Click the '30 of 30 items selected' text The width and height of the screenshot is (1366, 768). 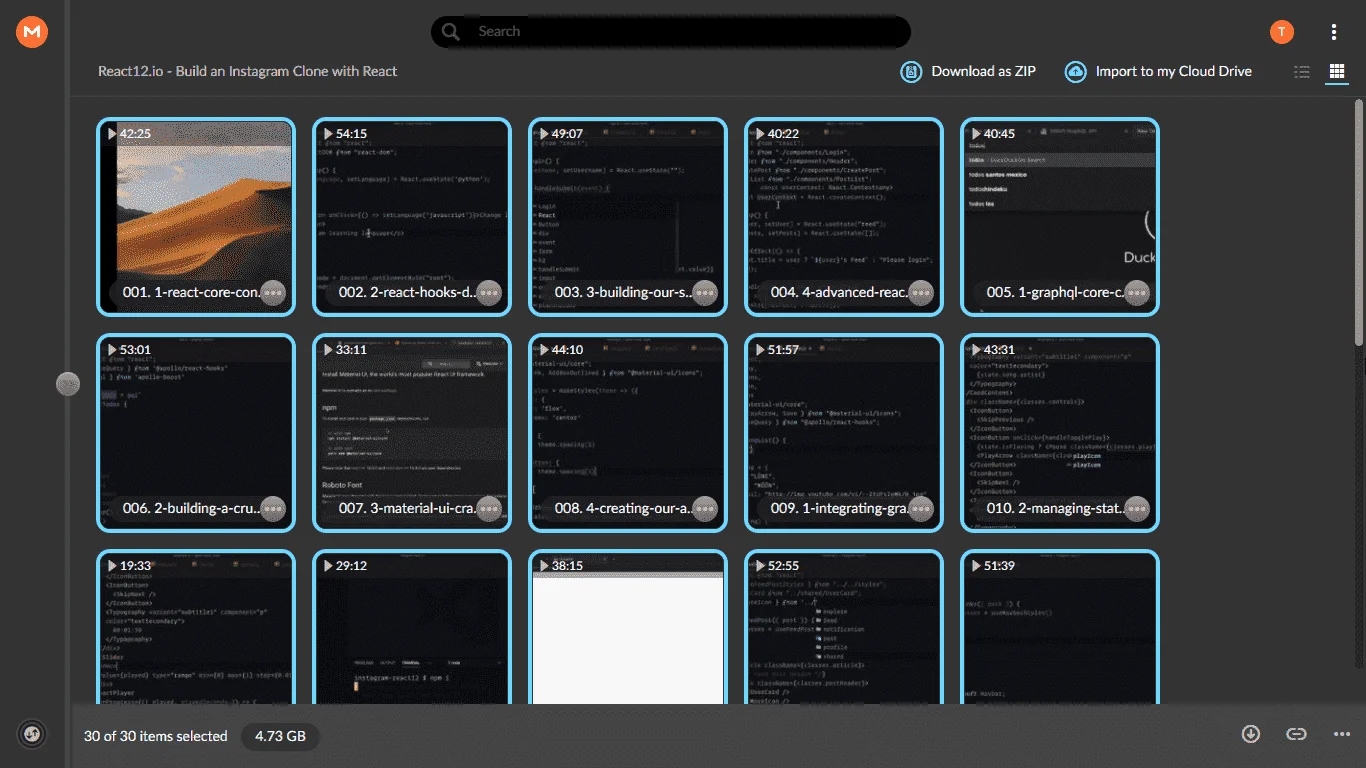156,736
